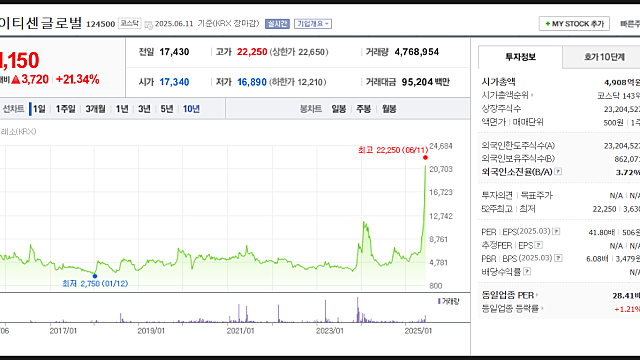
Task: Open the 기업개요 dropdown
Action: point(313,24)
